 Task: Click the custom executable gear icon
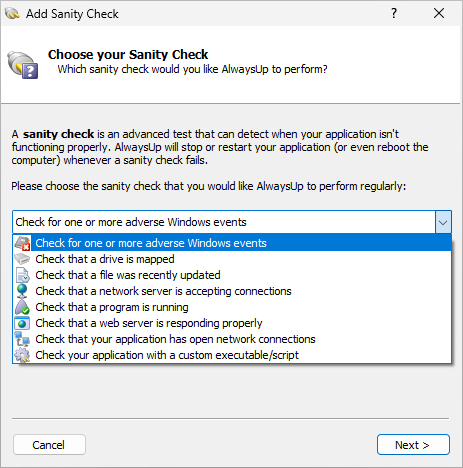click(x=22, y=355)
